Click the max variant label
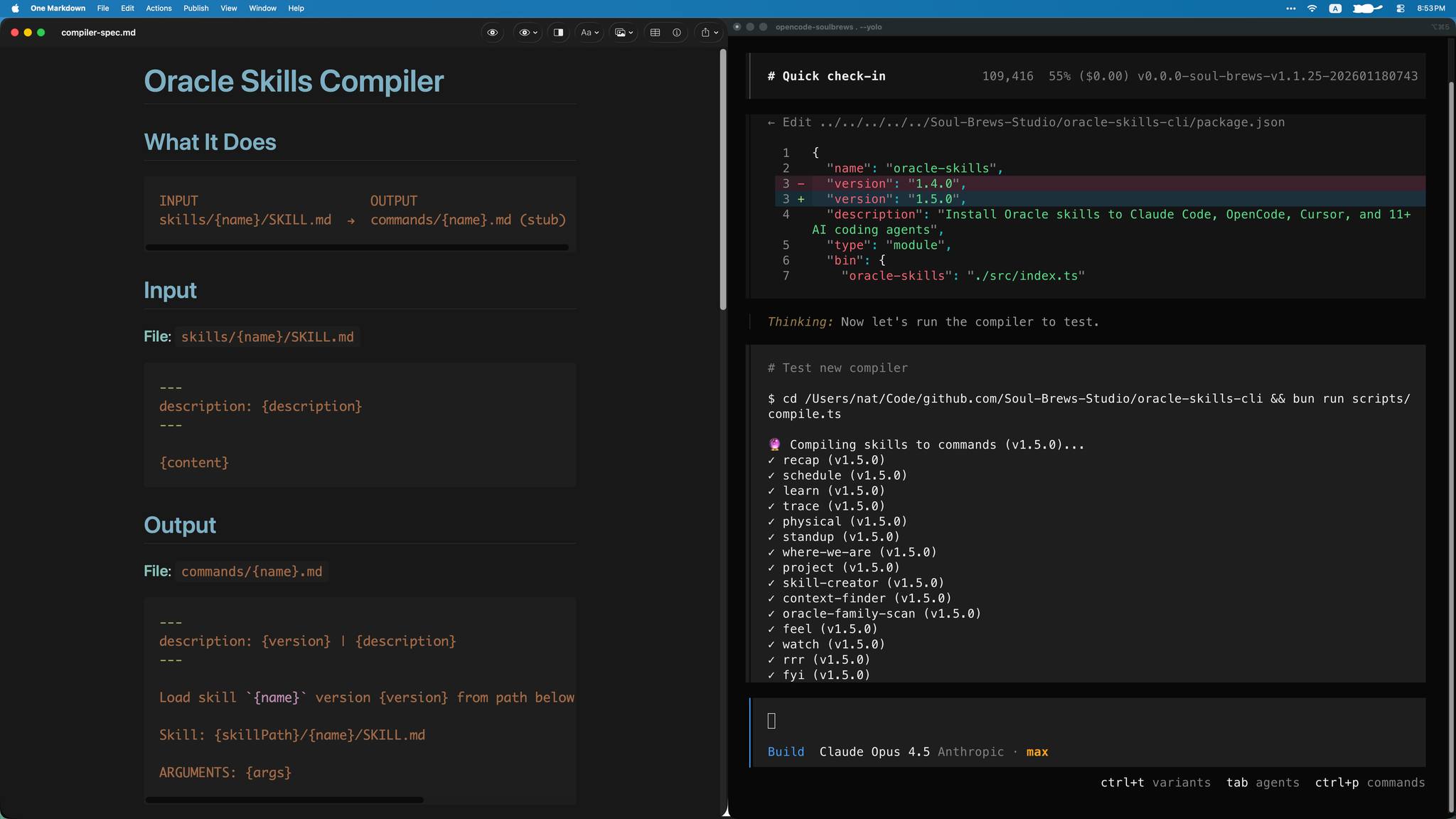 point(1037,751)
